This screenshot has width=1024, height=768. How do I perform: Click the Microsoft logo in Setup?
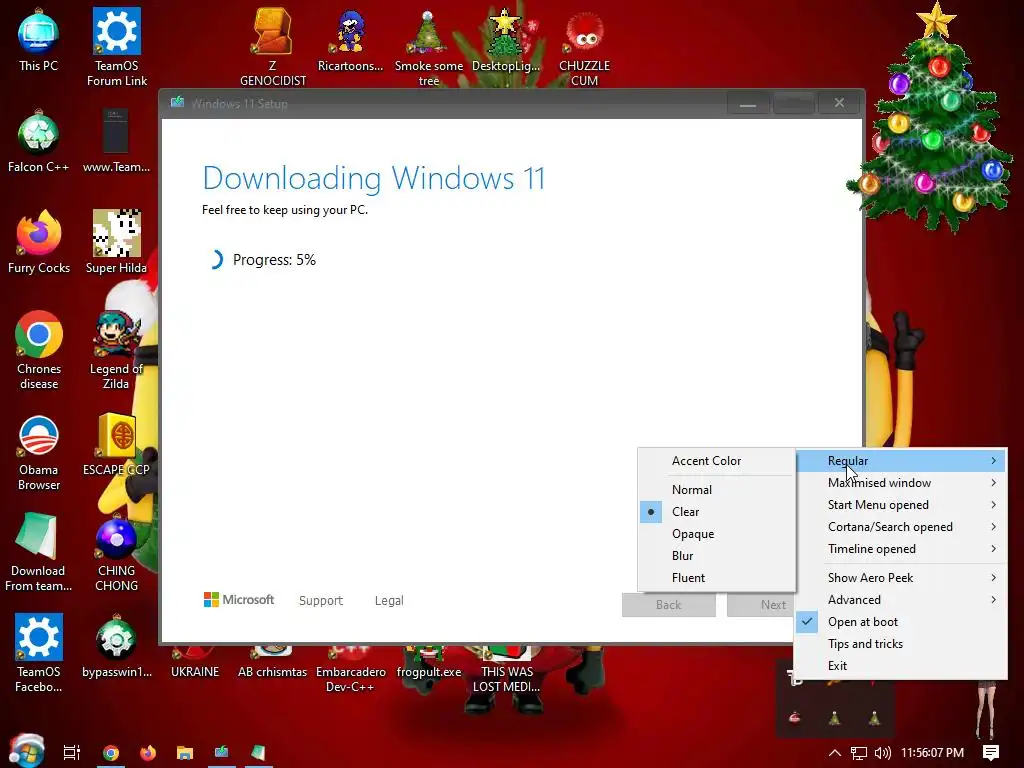(x=239, y=600)
